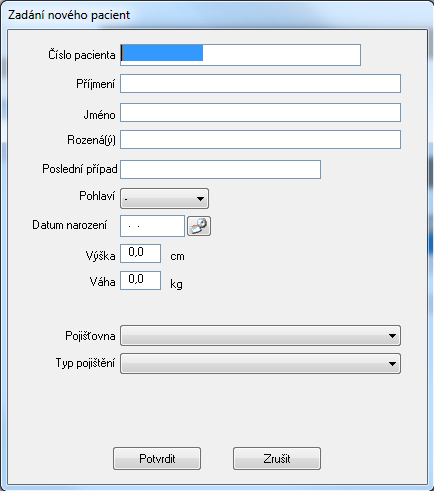Click the Číslo pacienta label
Image resolution: width=434 pixels, height=491 pixels.
tap(82, 55)
